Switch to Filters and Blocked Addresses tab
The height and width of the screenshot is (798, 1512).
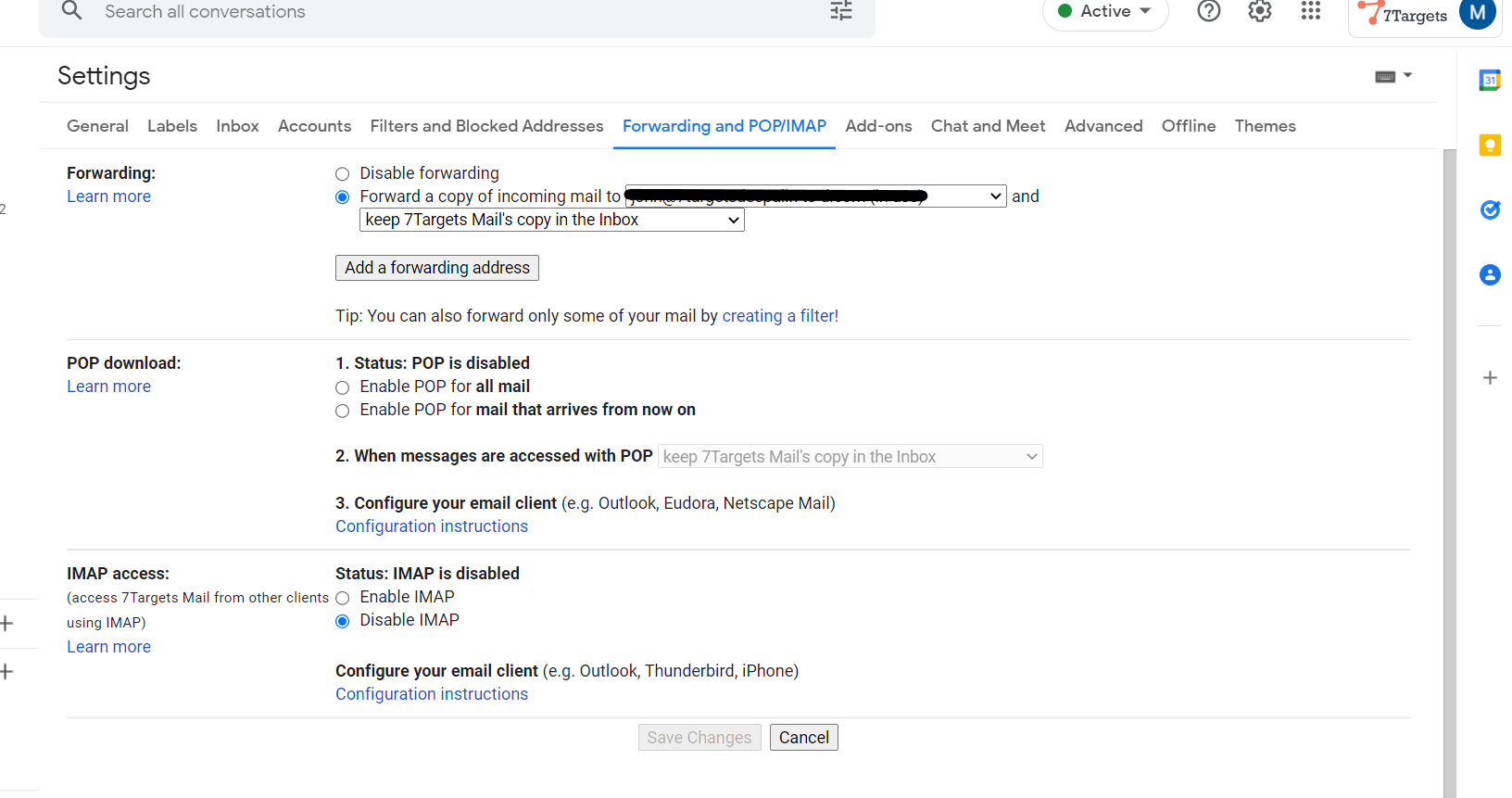(486, 126)
